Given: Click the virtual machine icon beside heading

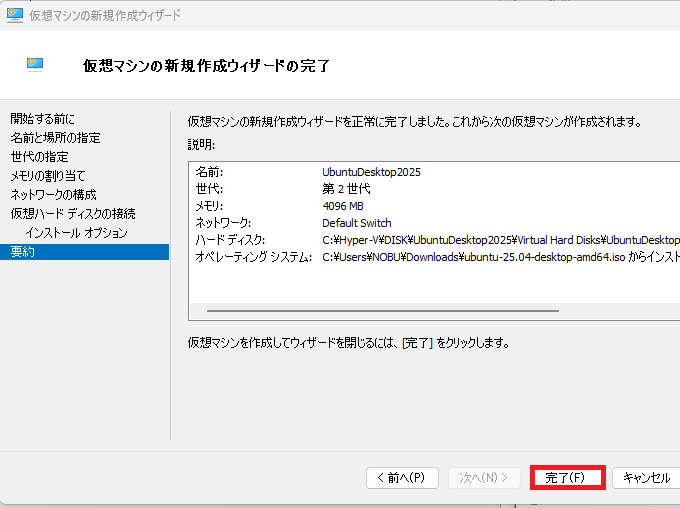Looking at the screenshot, I should pos(35,65).
